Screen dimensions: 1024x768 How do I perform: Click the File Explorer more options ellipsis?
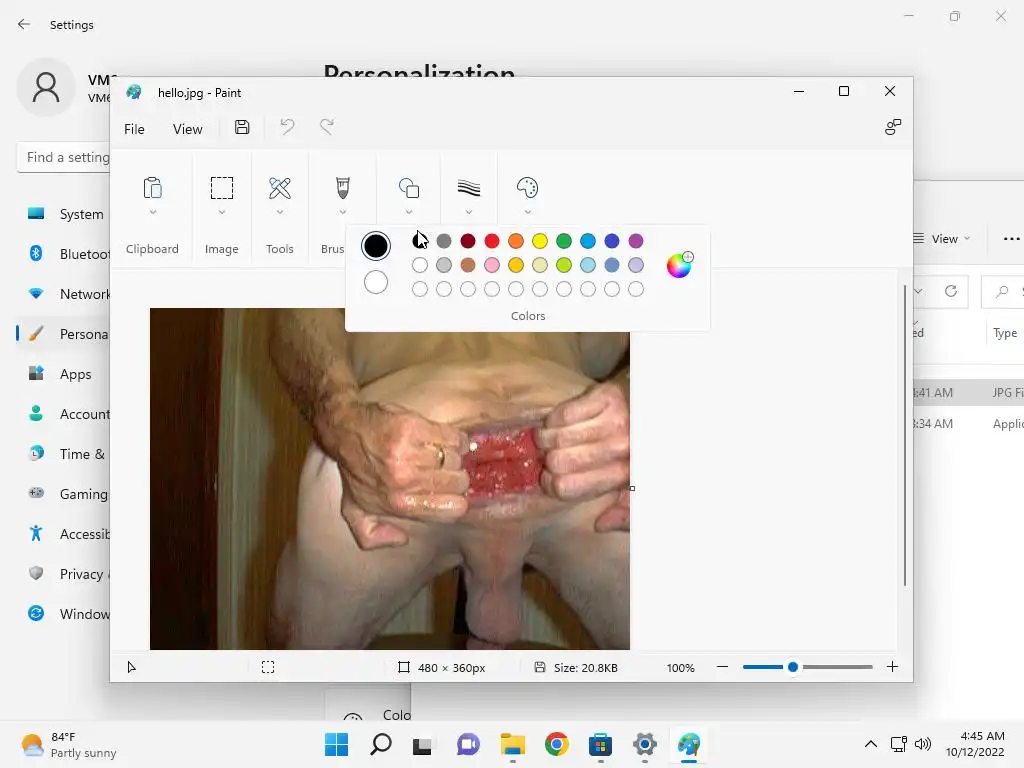(1011, 238)
